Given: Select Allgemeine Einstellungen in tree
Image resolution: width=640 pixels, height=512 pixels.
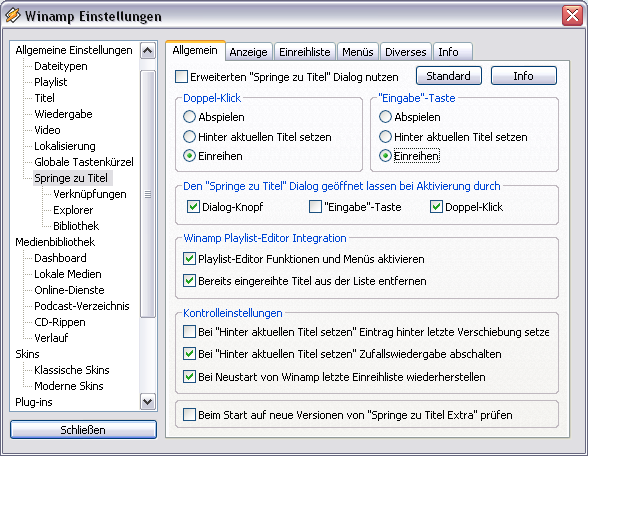Looking at the screenshot, I should click(74, 50).
